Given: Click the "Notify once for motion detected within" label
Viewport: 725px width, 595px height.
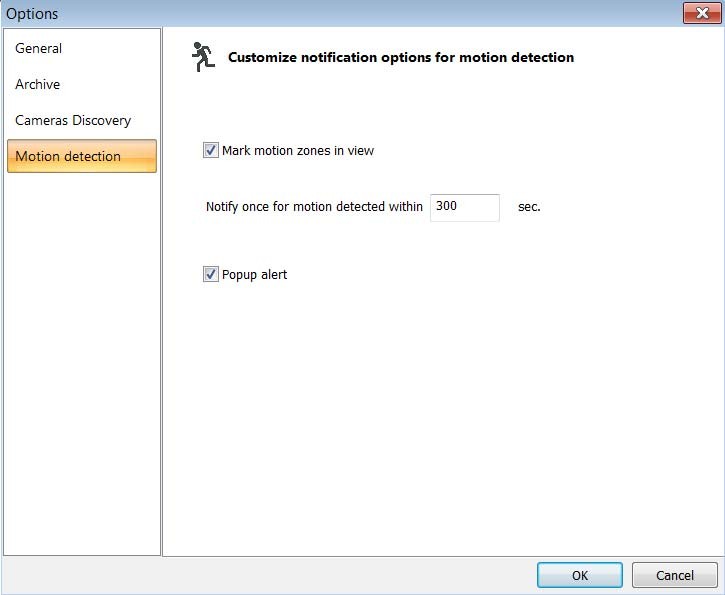Looking at the screenshot, I should (x=314, y=207).
